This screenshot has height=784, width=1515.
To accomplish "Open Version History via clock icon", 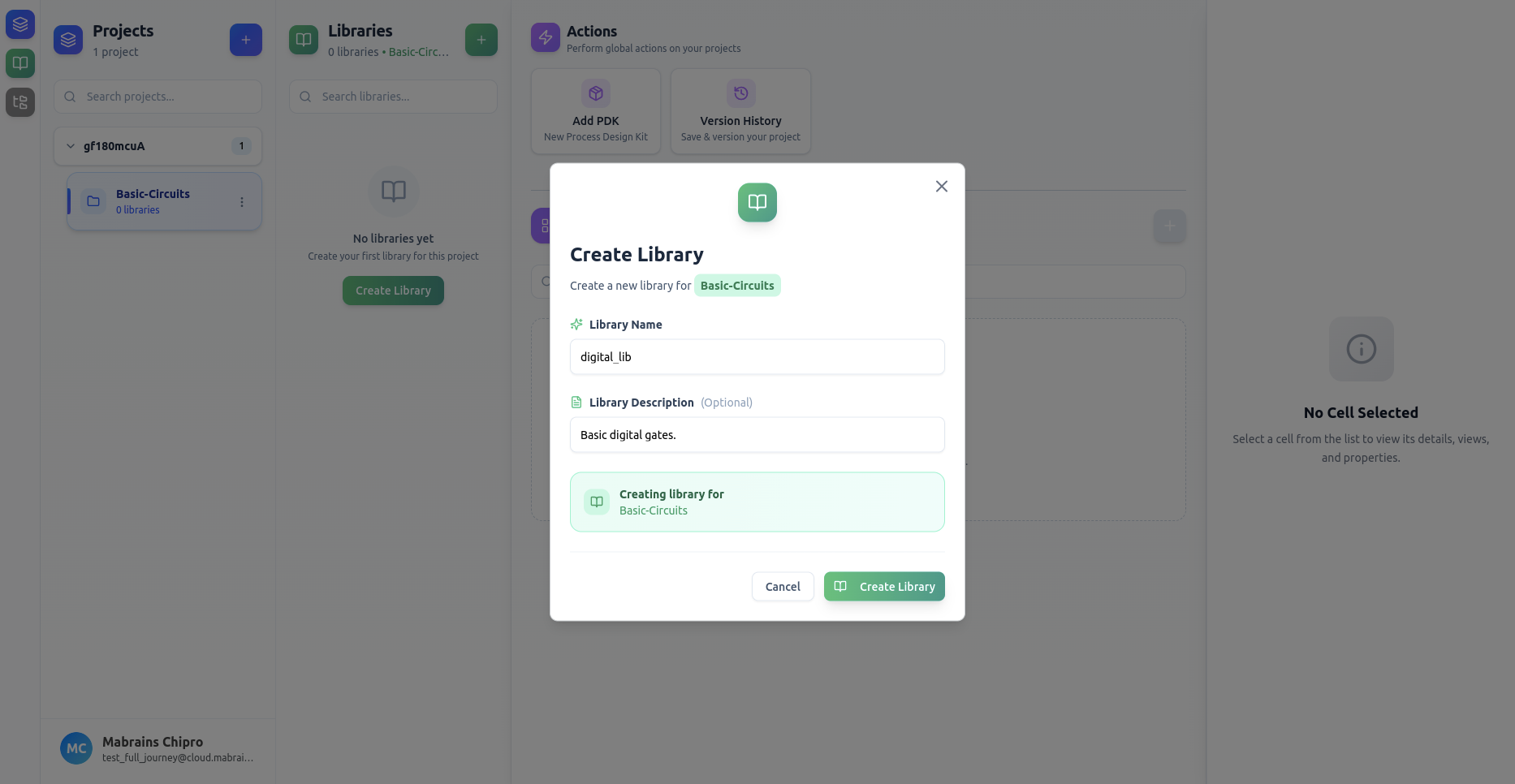I will (740, 93).
